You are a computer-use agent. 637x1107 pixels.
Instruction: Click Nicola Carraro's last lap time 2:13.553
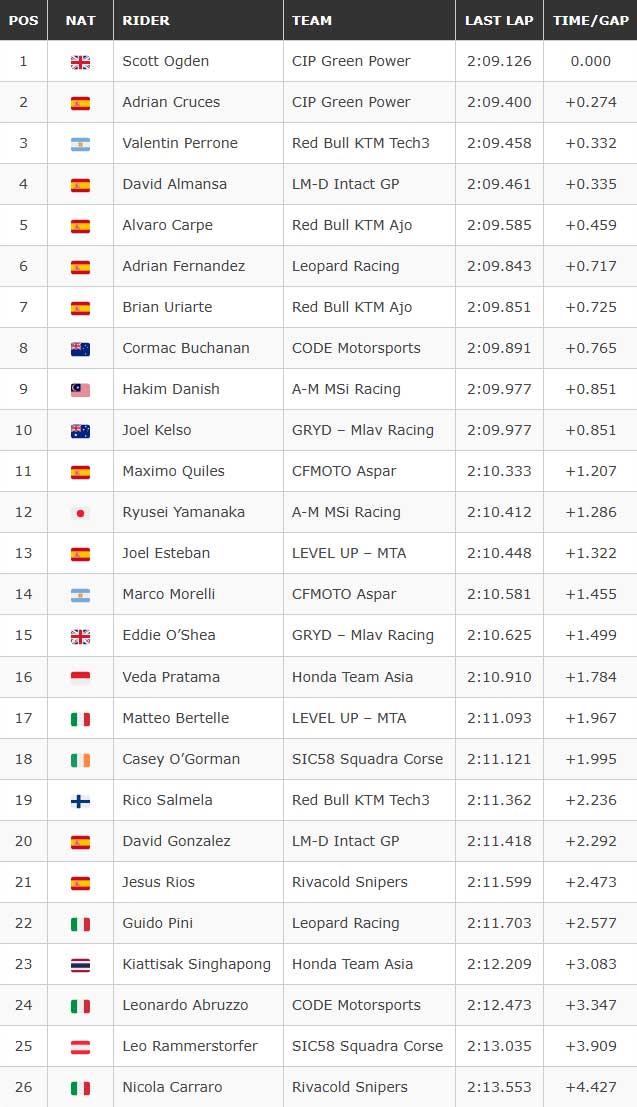499,1087
